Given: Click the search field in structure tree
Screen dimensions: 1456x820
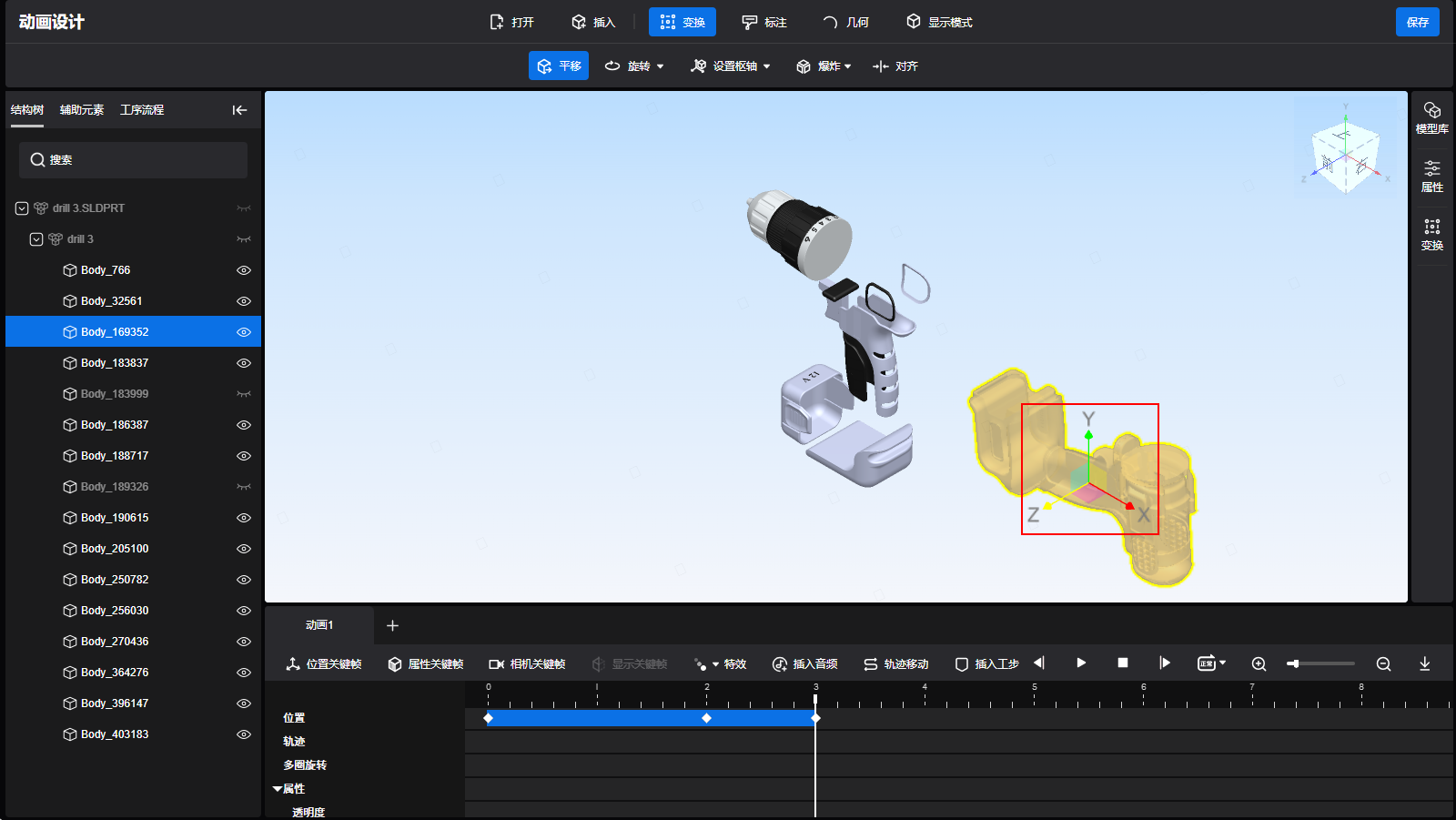Looking at the screenshot, I should (x=133, y=159).
